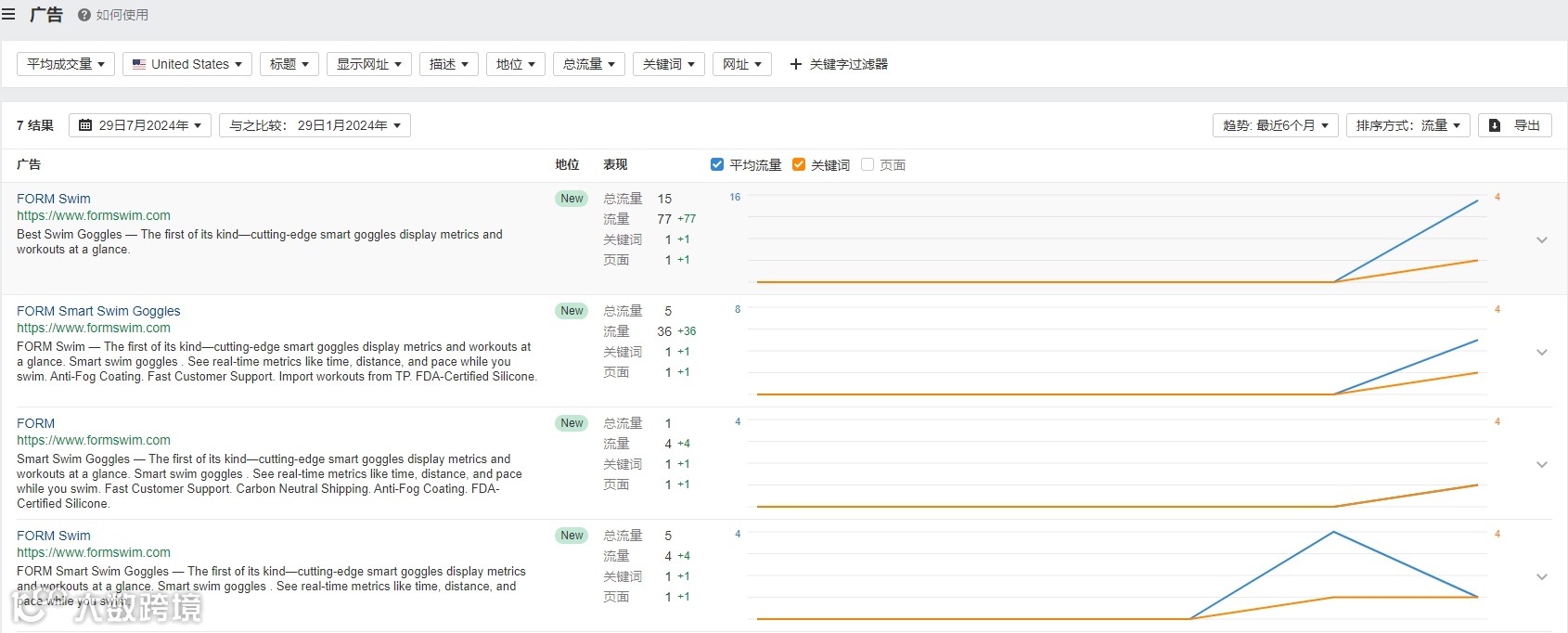Open the 平均成交量 dropdown

click(66, 64)
